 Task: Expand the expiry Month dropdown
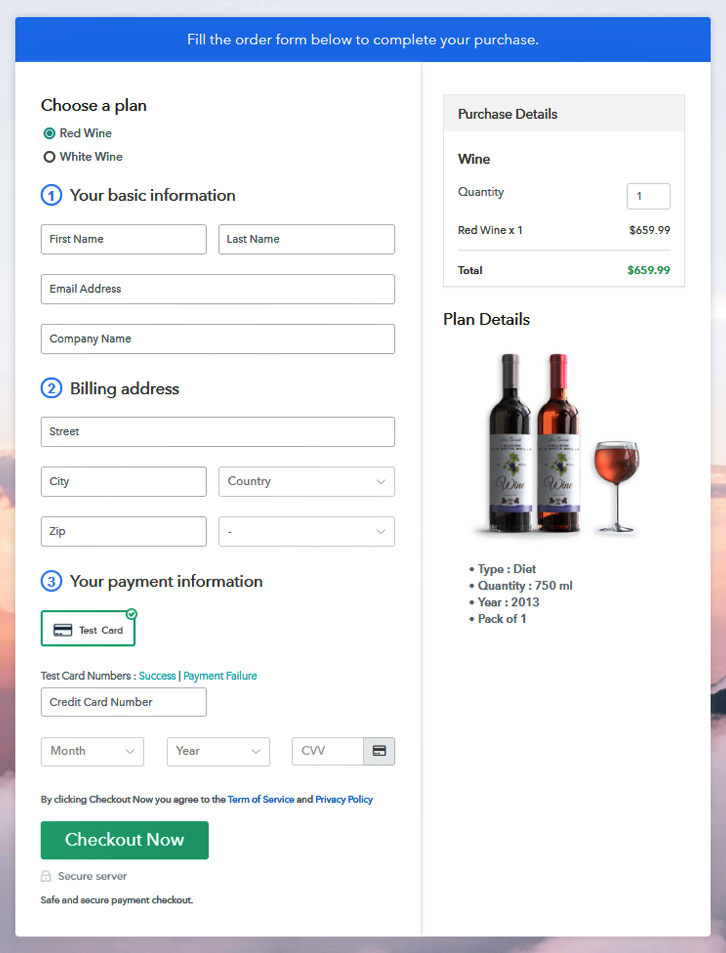[92, 751]
